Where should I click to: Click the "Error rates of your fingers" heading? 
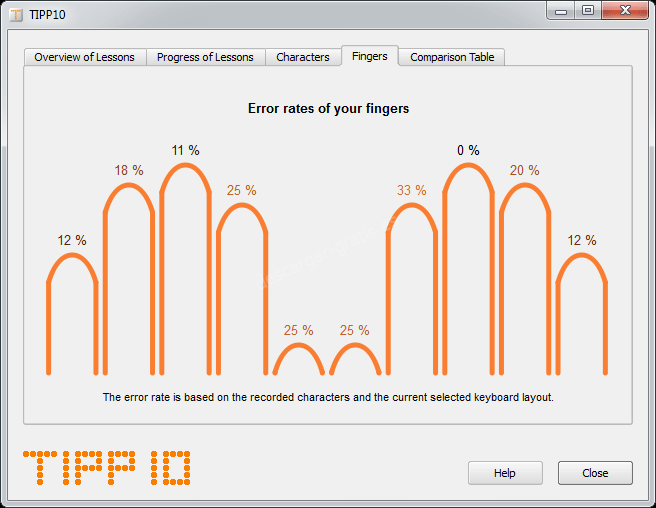coord(328,109)
